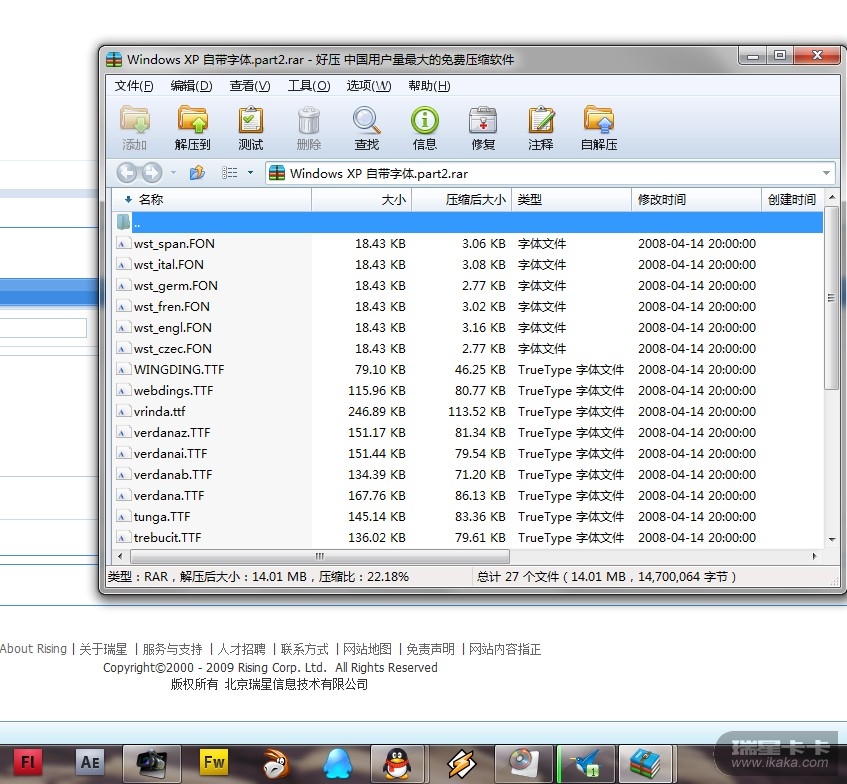The width and height of the screenshot is (847, 784).
Task: Click the stacked books archiver taskbar icon
Action: click(x=646, y=762)
